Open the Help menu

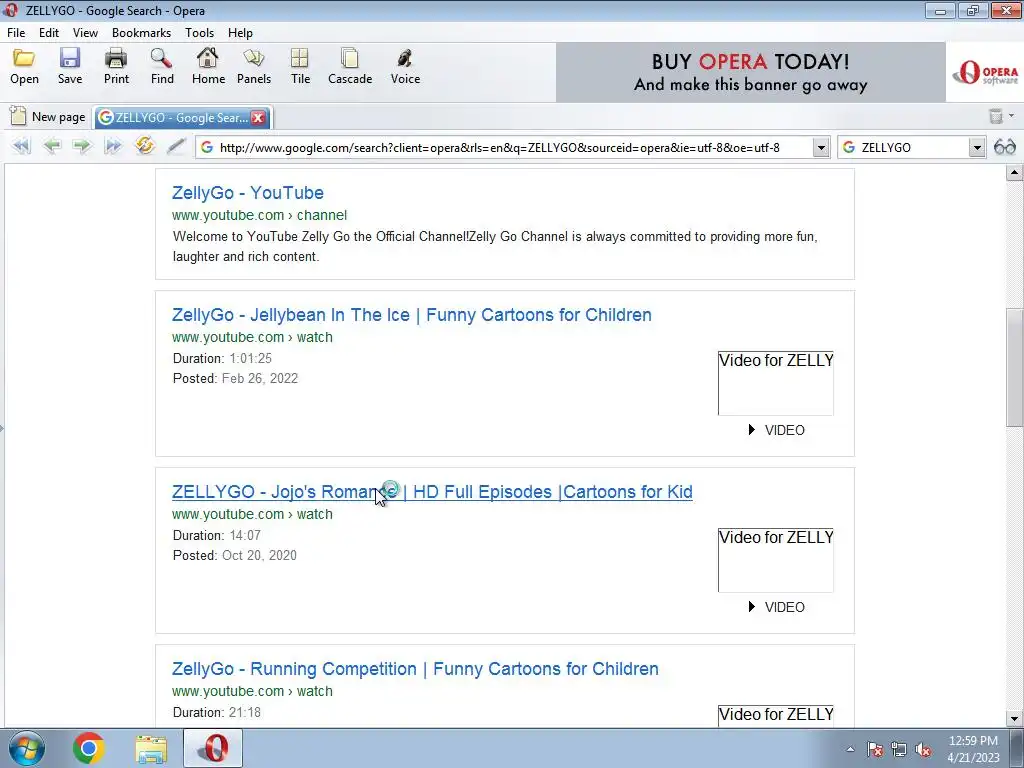point(240,33)
